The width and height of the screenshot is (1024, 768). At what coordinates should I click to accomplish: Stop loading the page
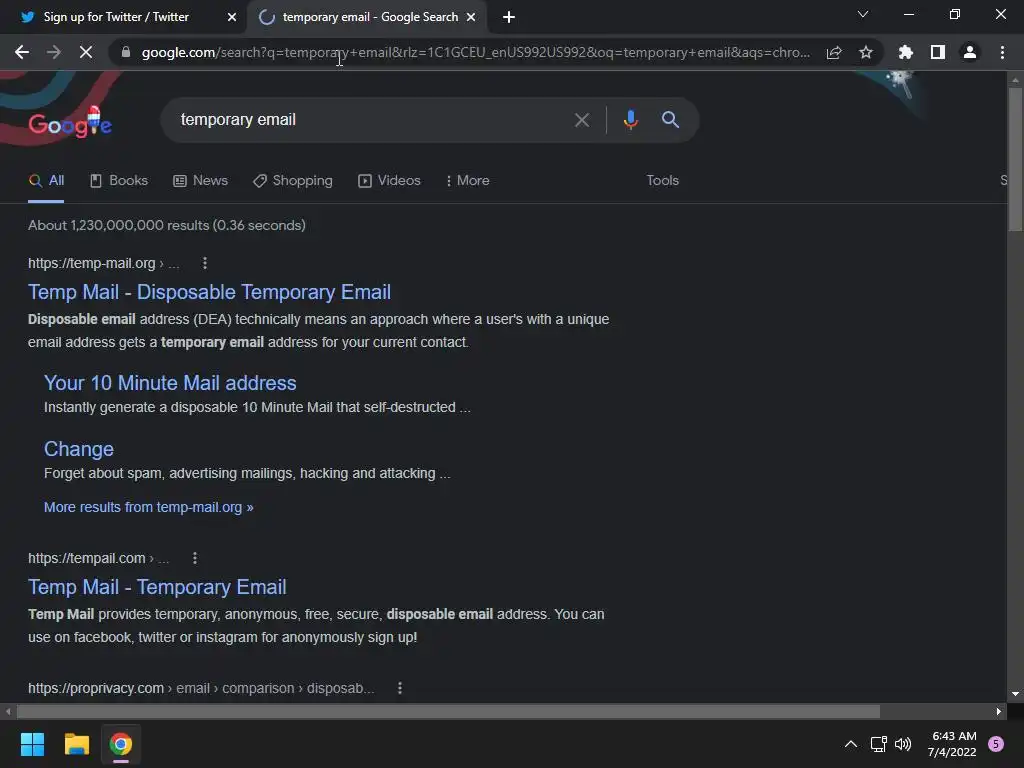click(x=86, y=52)
